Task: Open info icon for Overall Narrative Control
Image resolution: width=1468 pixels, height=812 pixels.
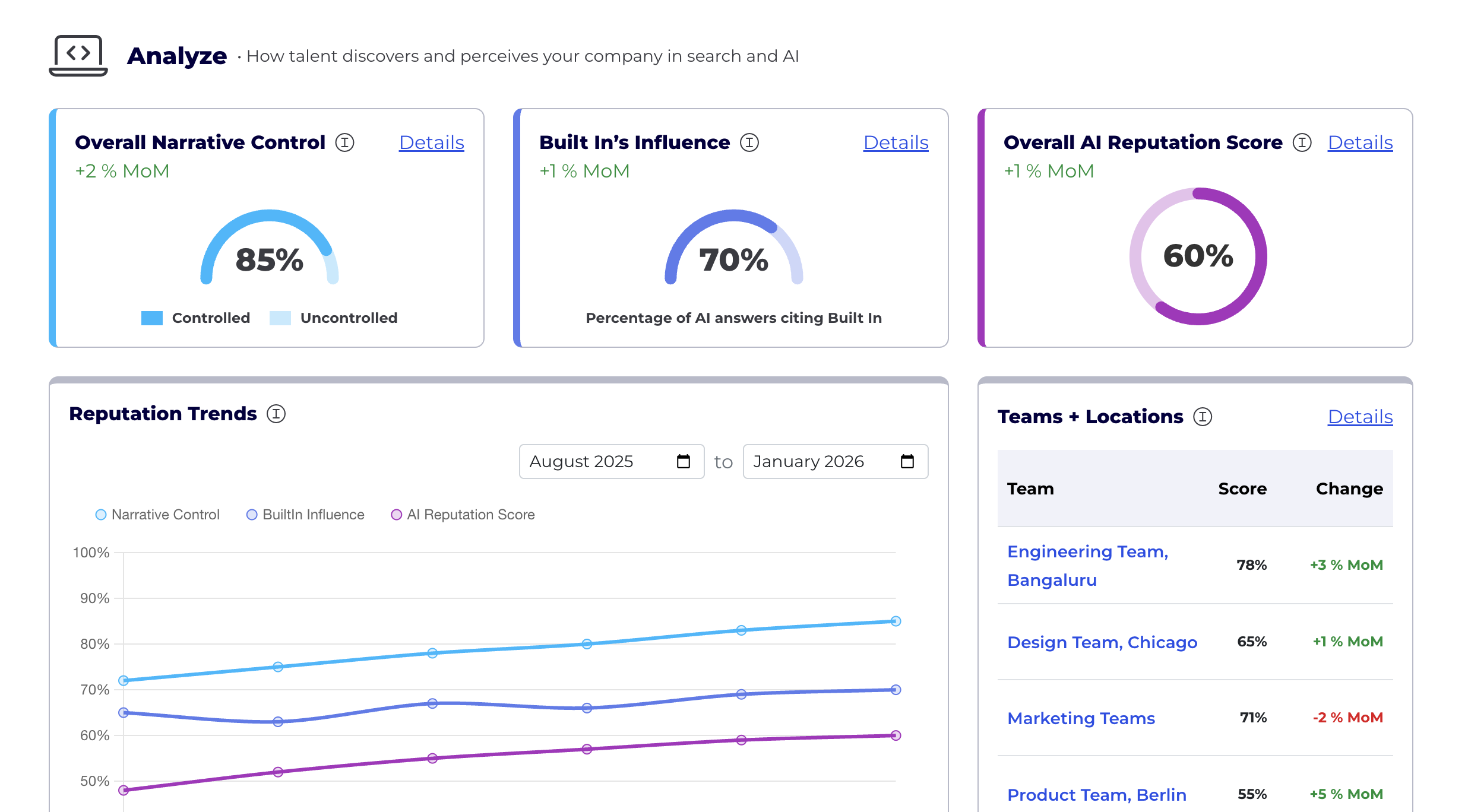Action: (x=344, y=142)
